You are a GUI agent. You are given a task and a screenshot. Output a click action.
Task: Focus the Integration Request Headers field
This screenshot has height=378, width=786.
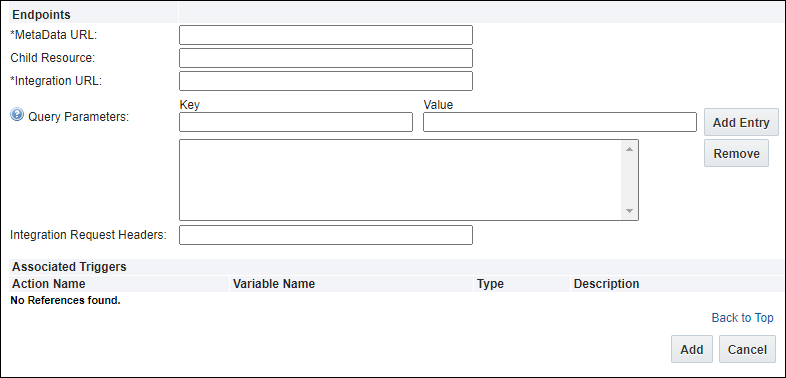[326, 235]
